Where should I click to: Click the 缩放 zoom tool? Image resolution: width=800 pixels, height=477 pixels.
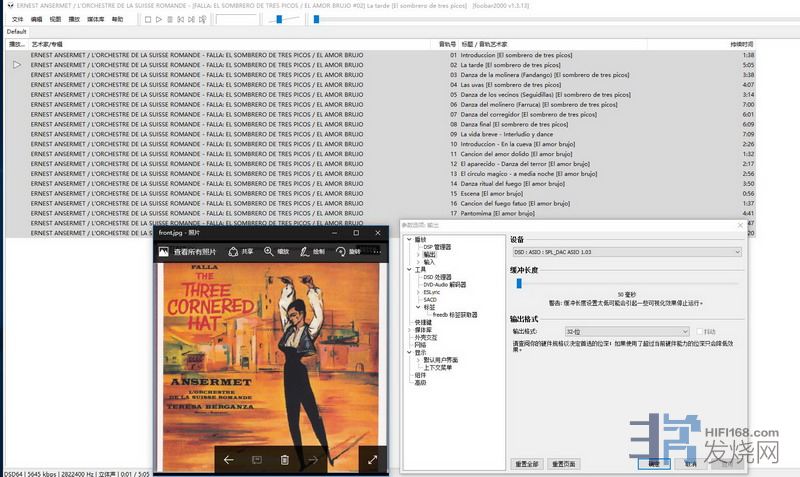point(276,252)
